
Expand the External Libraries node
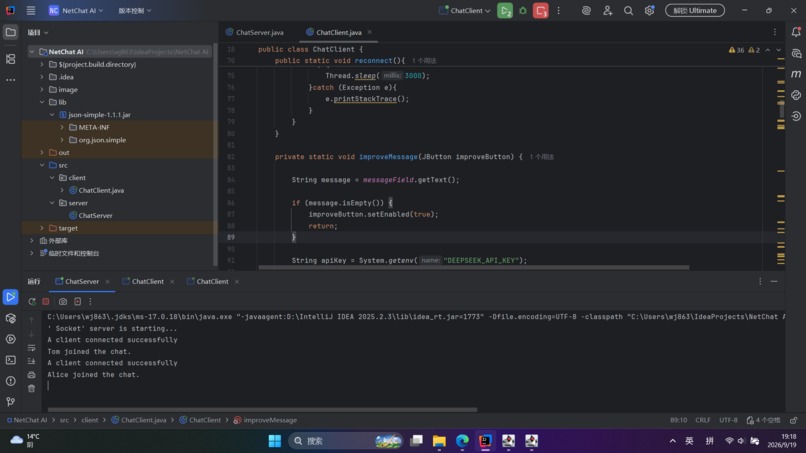click(32, 241)
